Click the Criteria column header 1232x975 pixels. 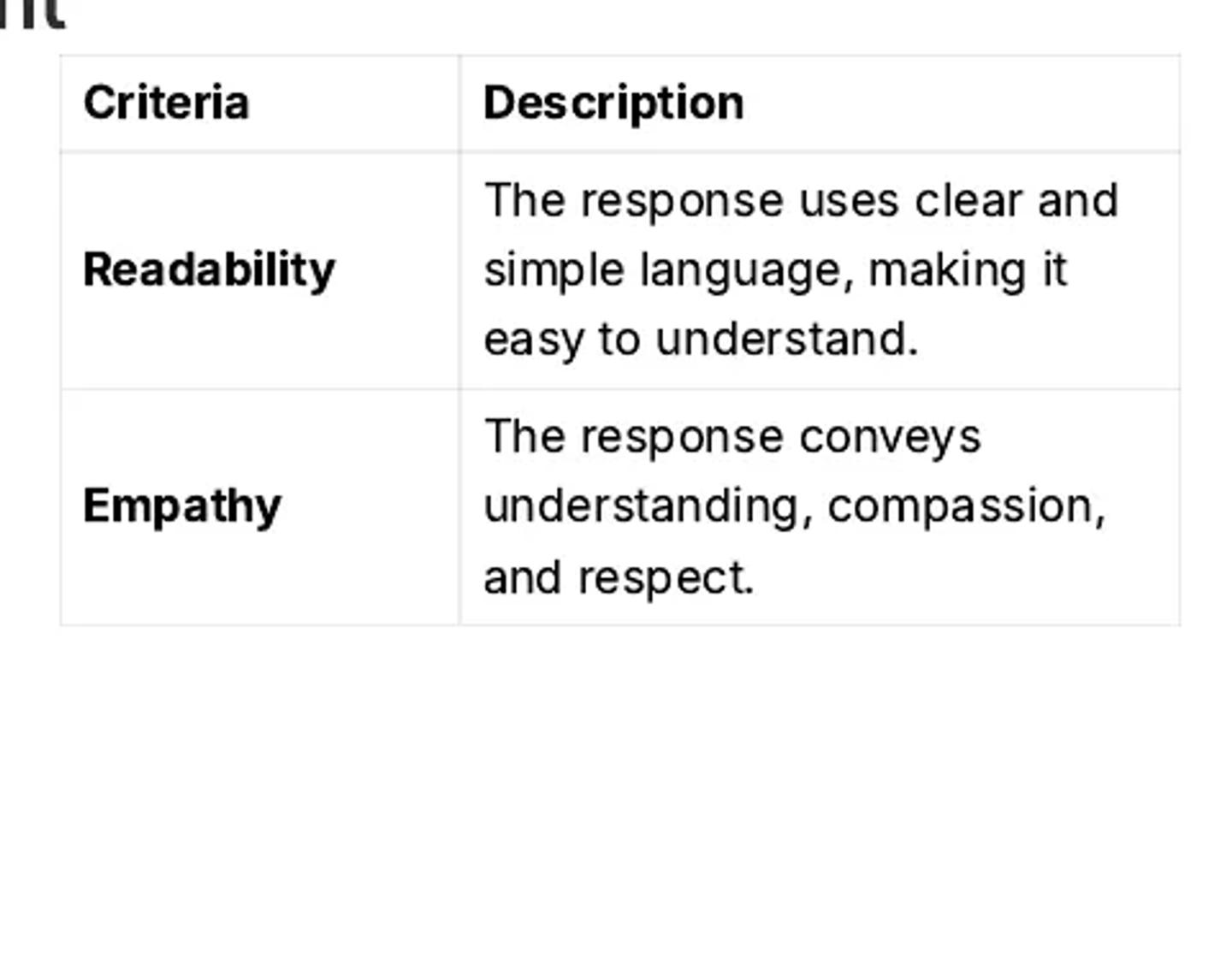pyautogui.click(x=166, y=103)
